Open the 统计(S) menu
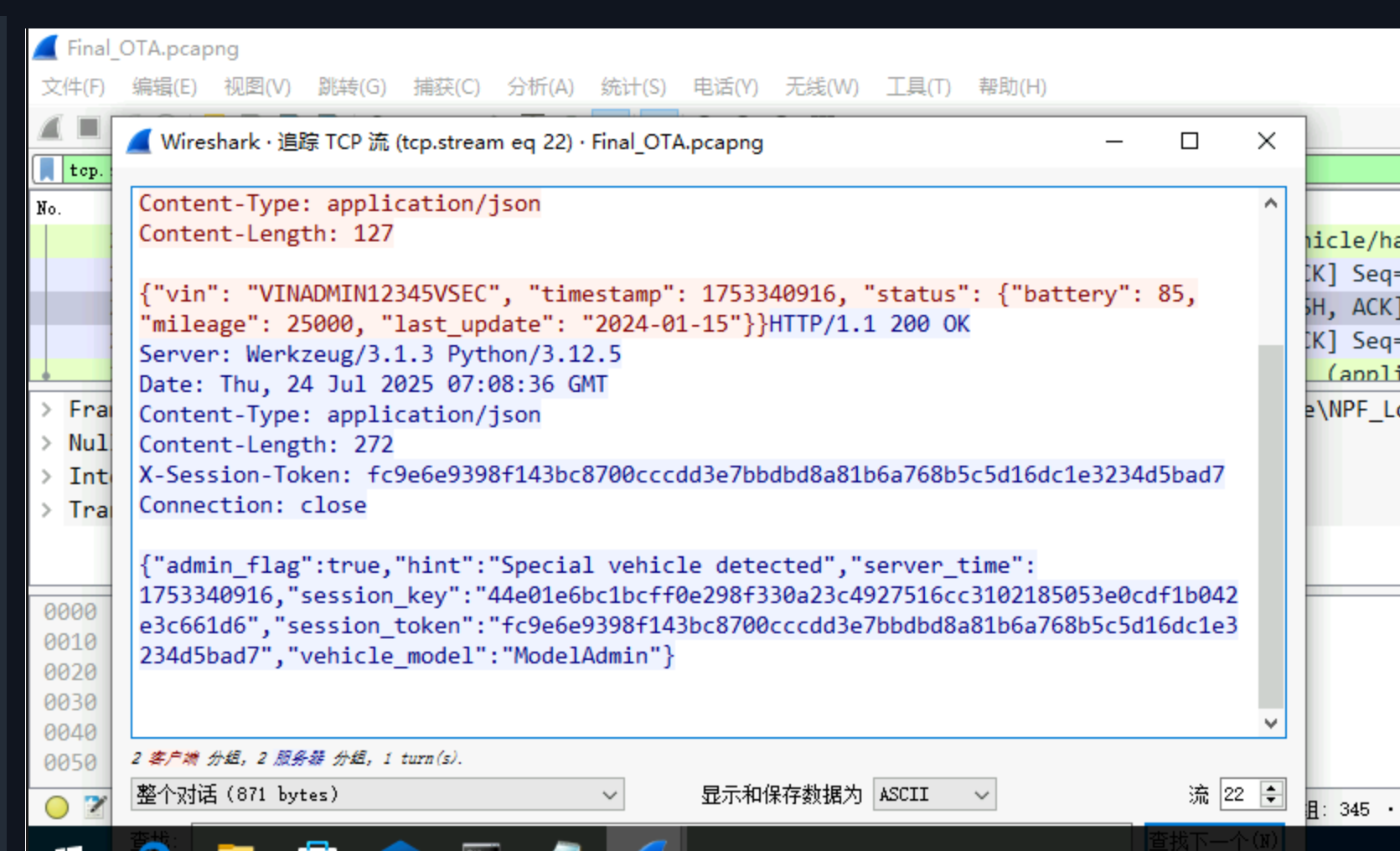This screenshot has width=1400, height=851. pos(633,87)
